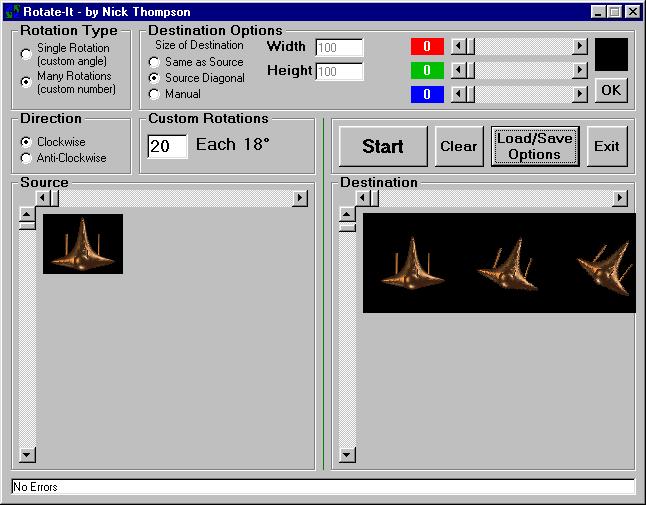Select Single Rotation radio button
The image size is (646, 505).
pyautogui.click(x=26, y=54)
